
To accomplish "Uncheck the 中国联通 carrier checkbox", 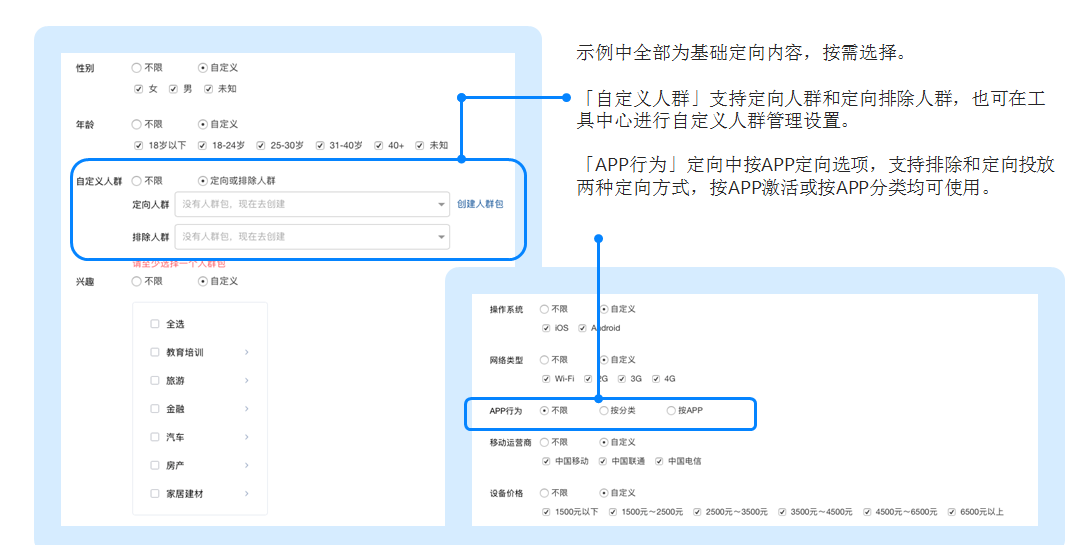I will (603, 461).
